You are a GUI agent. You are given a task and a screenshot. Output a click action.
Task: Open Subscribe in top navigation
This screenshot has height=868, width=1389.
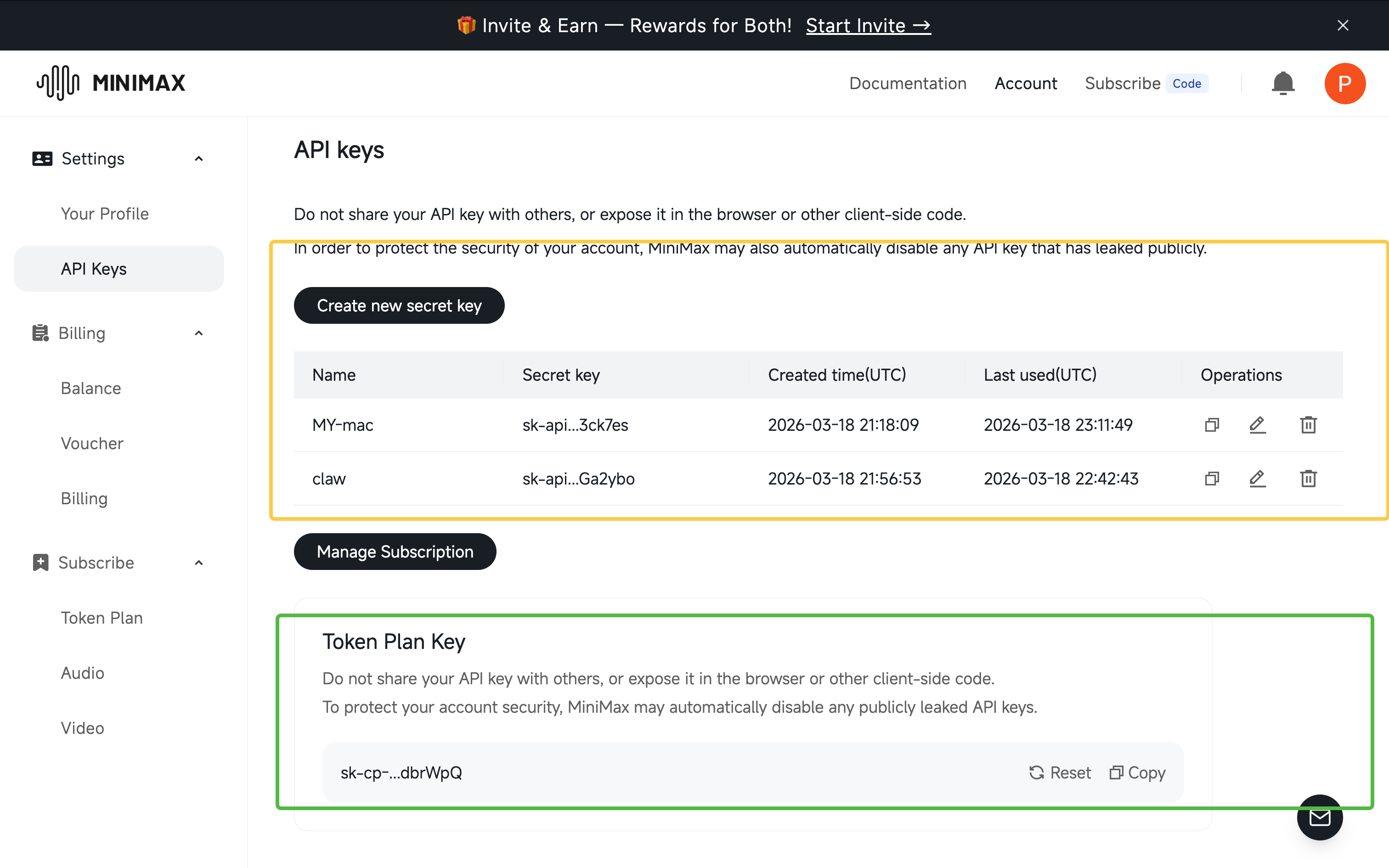[1123, 83]
